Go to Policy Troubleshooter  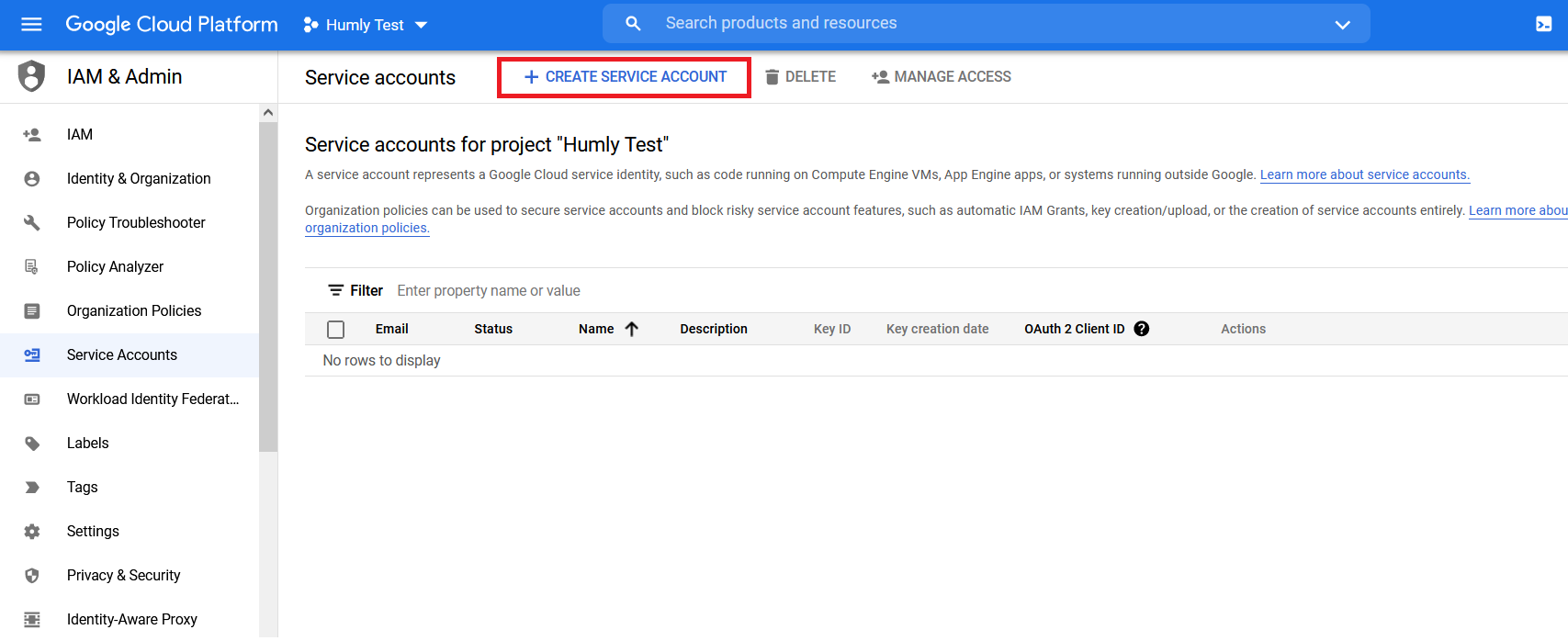point(130,223)
